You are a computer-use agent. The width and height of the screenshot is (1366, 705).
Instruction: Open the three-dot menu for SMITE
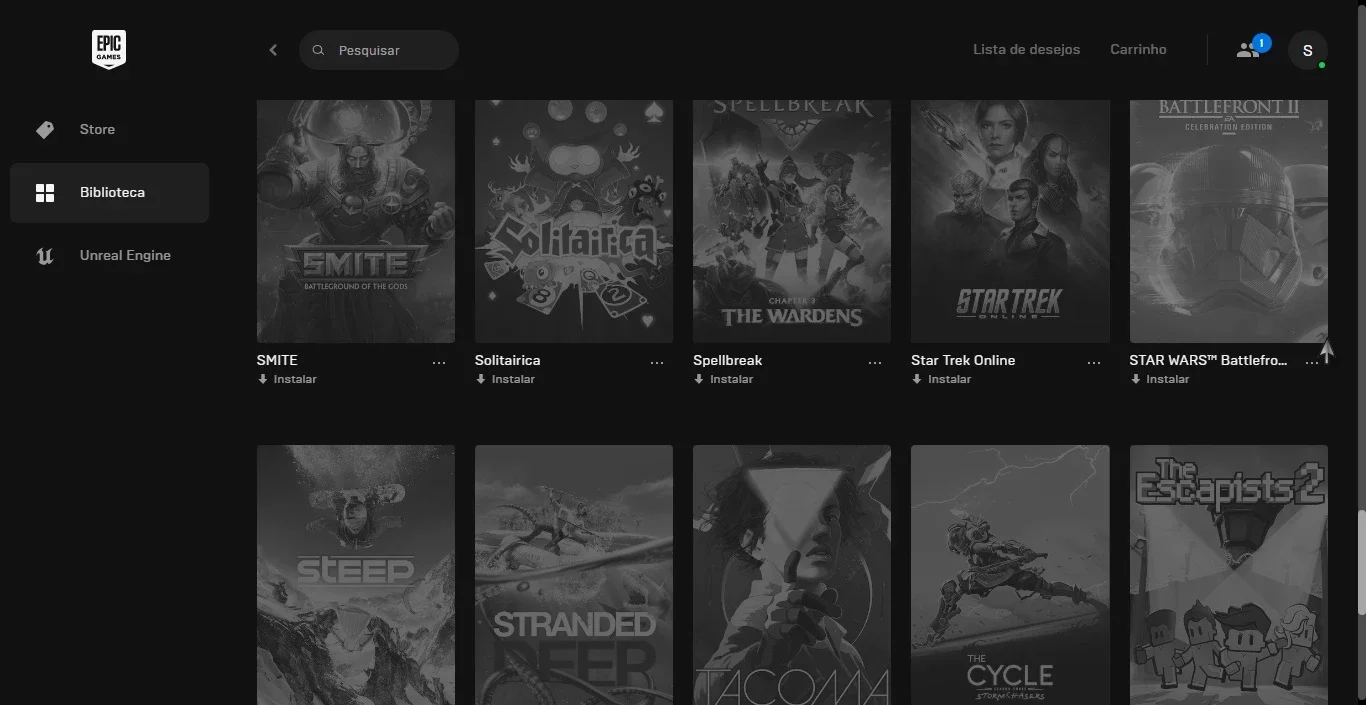439,363
